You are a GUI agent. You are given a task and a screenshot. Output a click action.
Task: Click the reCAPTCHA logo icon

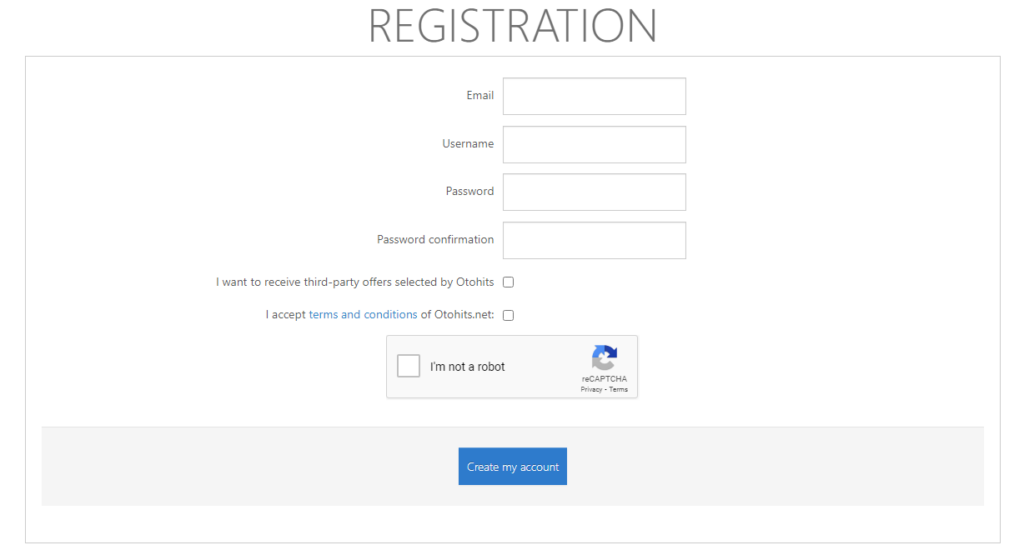point(604,358)
